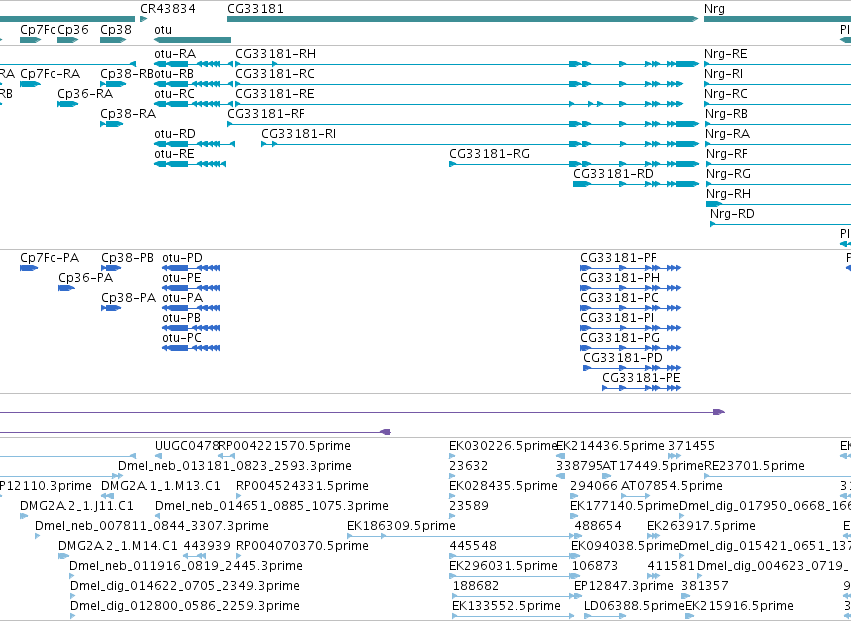Open EST Dmel_neb_013181_0823_2593.3prime

[235, 466]
